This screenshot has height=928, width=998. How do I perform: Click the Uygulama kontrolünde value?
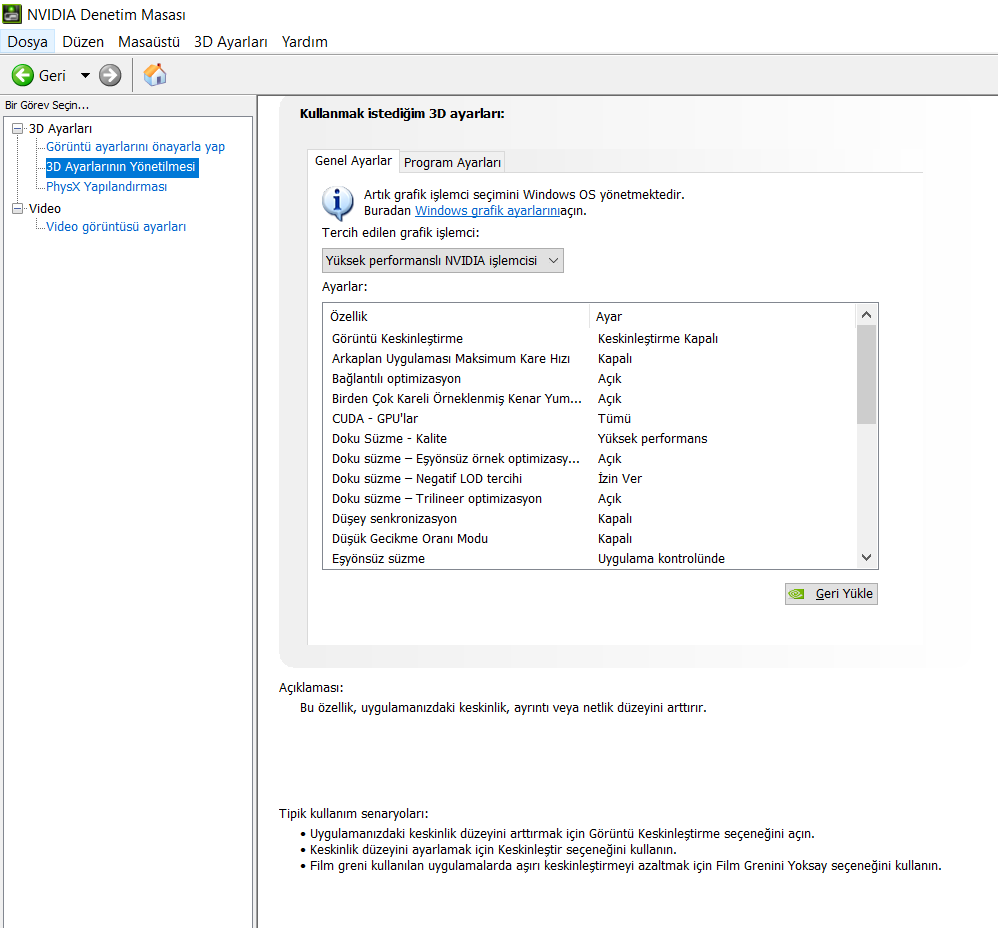pyautogui.click(x=661, y=559)
